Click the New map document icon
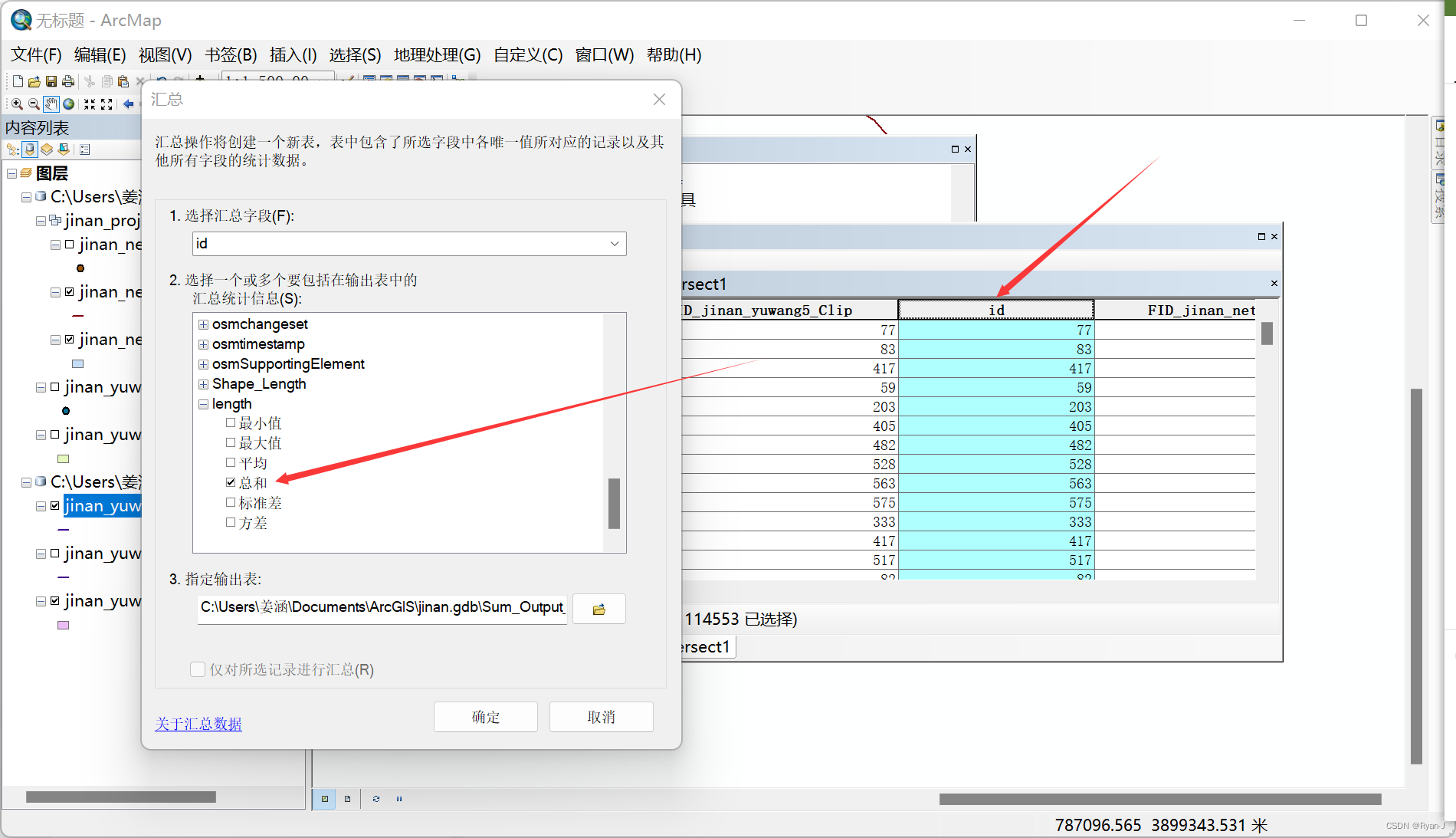This screenshot has width=1456, height=838. (18, 81)
